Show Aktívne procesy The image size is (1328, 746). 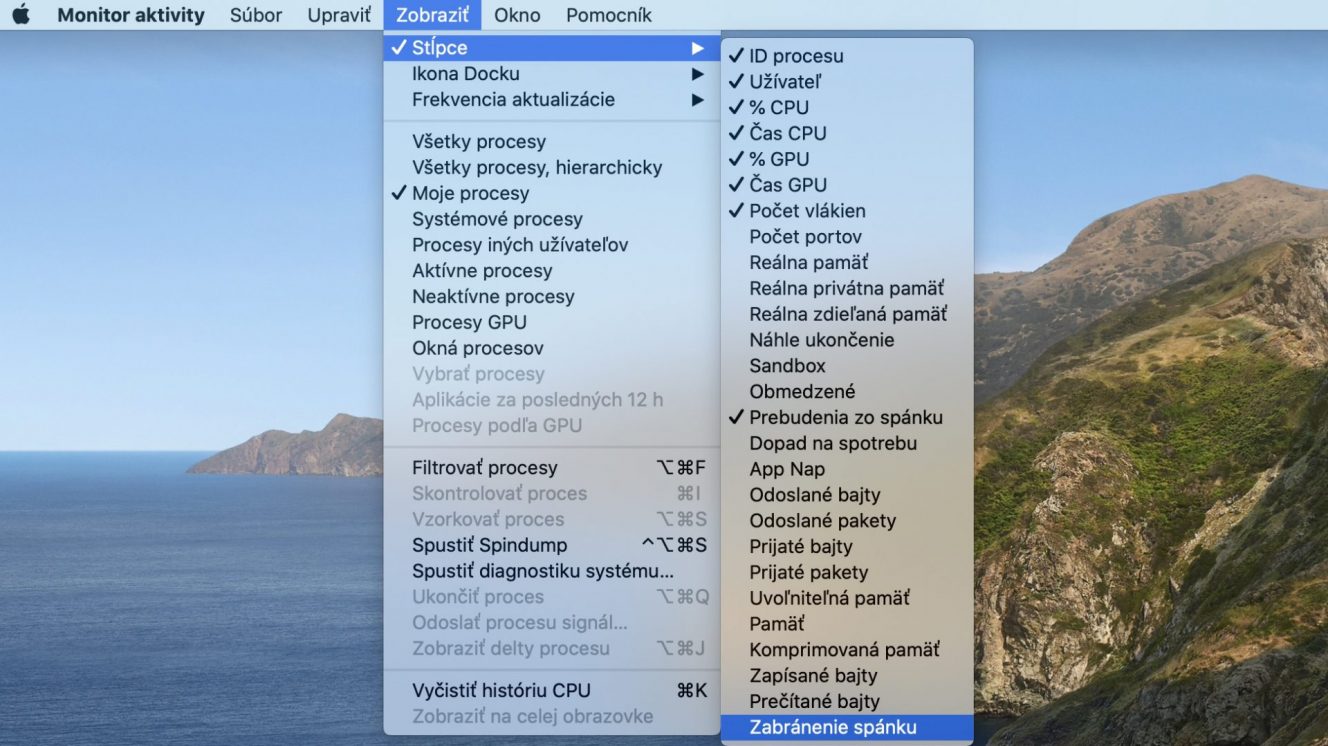[x=552, y=271]
